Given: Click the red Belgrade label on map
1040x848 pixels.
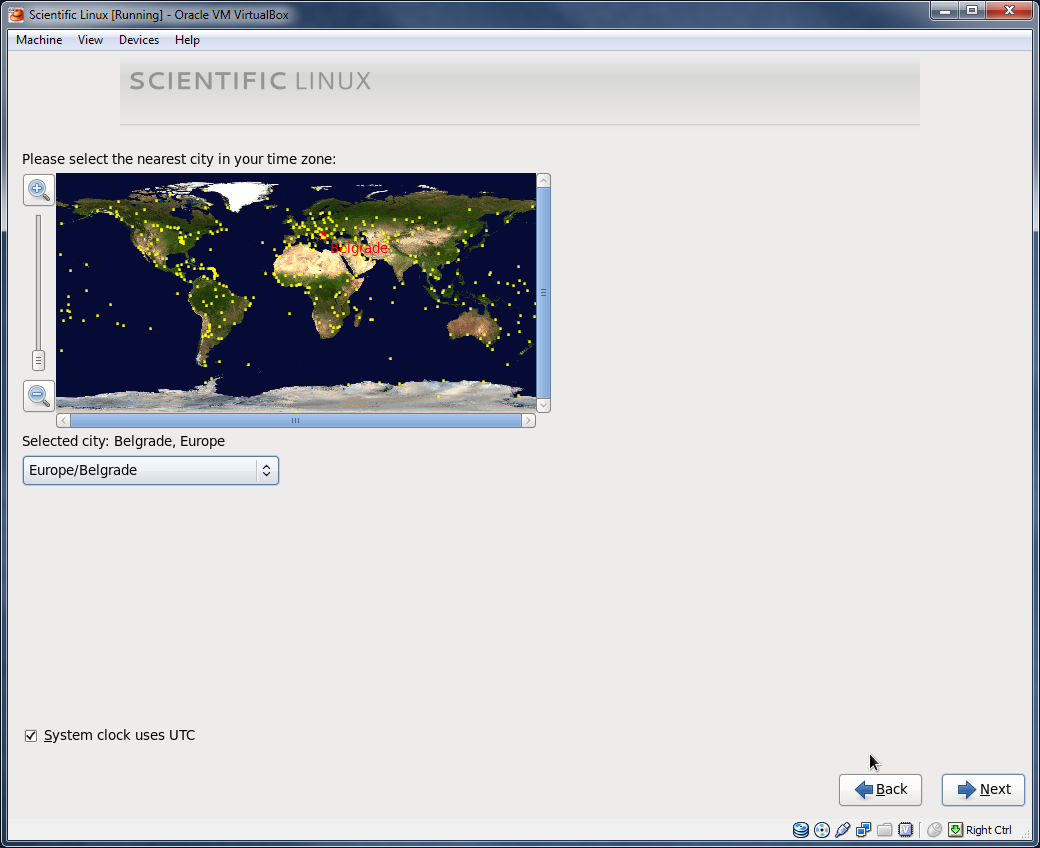Looking at the screenshot, I should click(359, 248).
